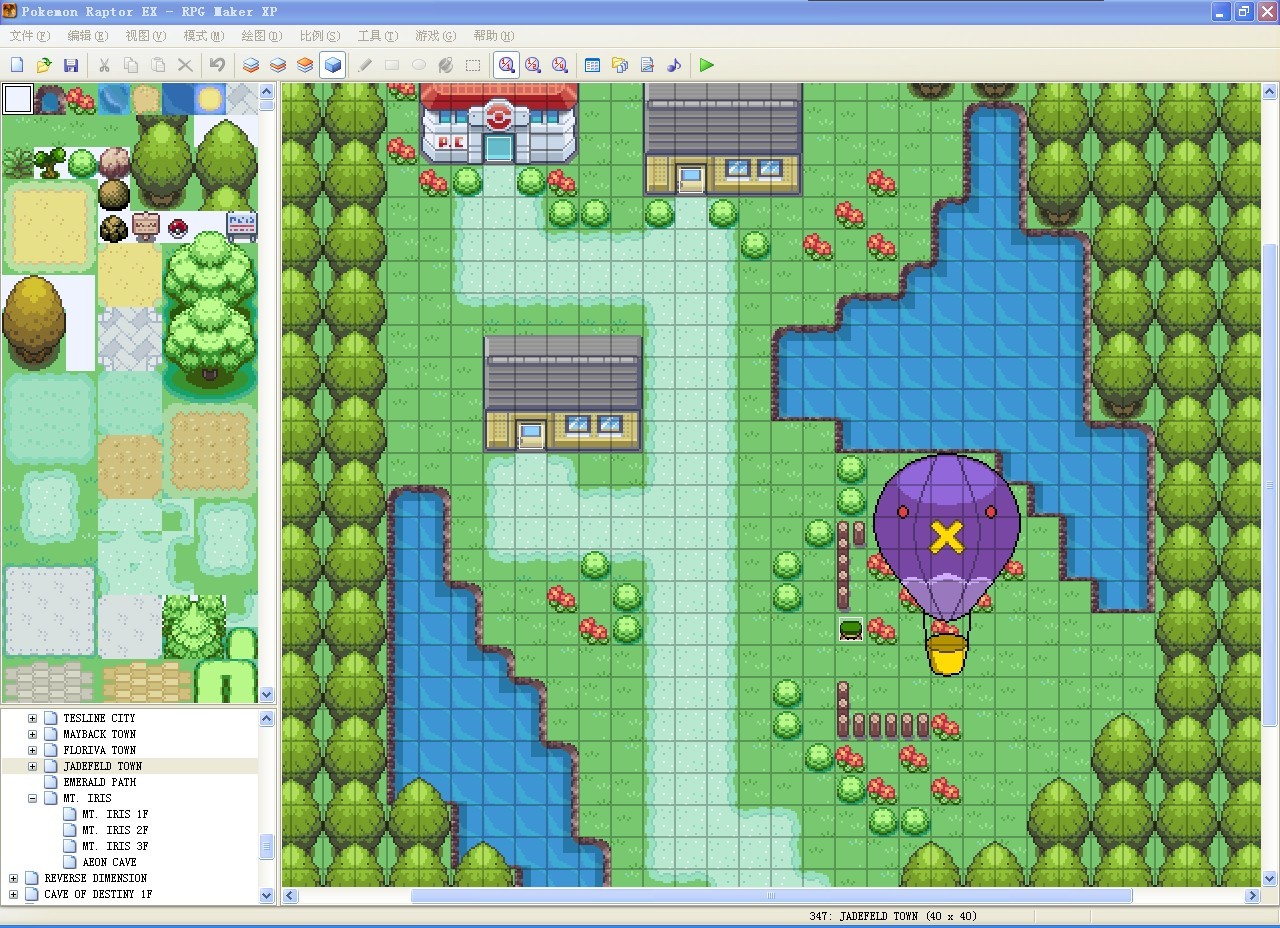Click the tileset palette scroll-down arrow

267,694
